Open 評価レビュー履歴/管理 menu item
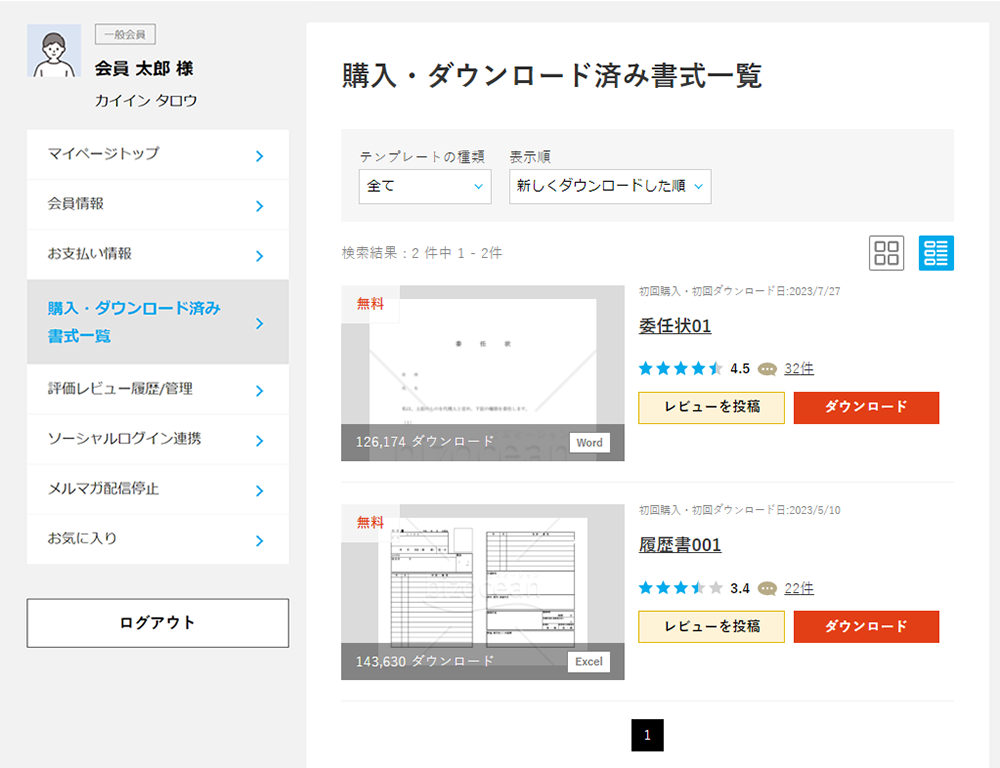This screenshot has height=768, width=1000. pos(158,389)
